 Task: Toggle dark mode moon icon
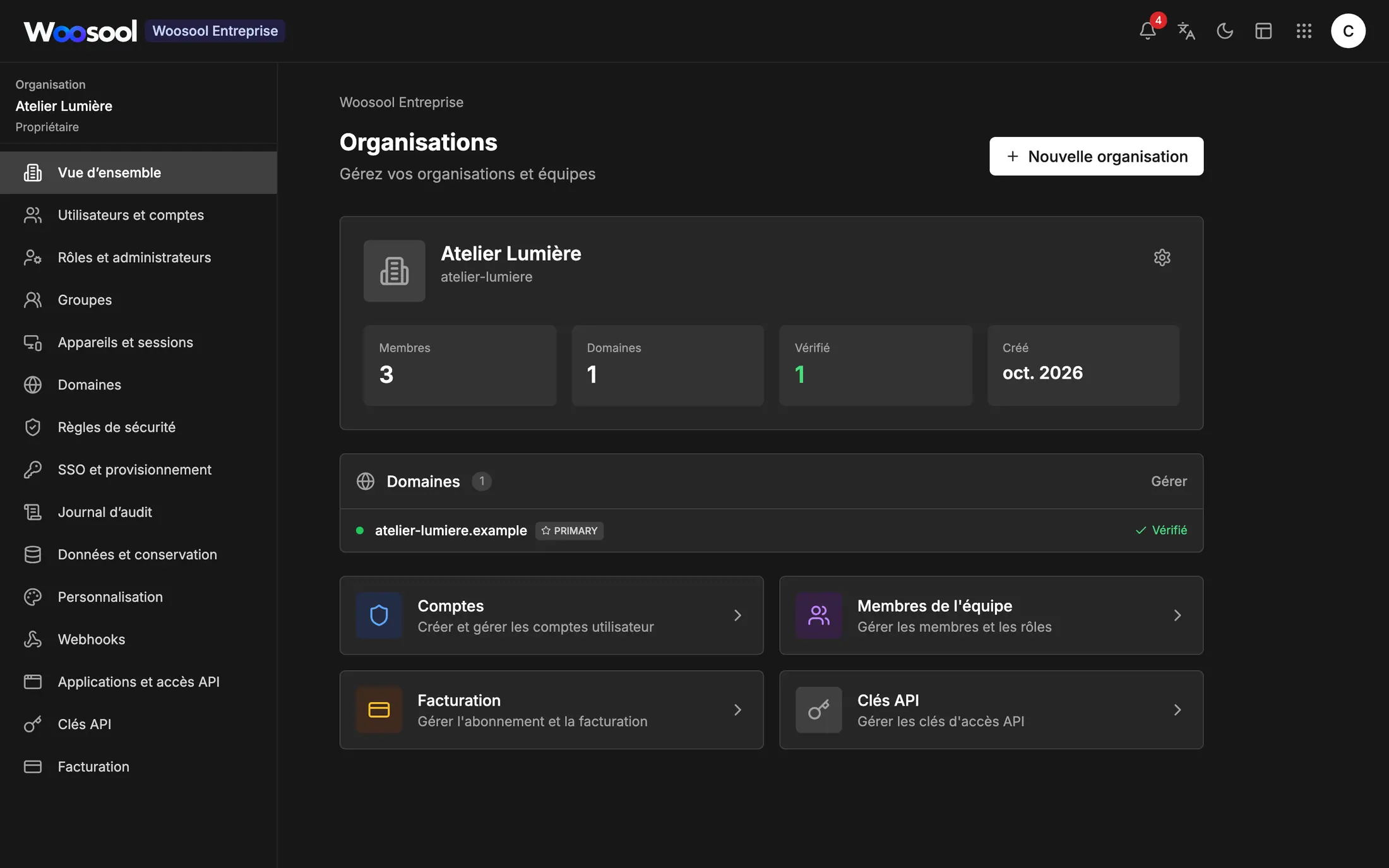(1225, 31)
